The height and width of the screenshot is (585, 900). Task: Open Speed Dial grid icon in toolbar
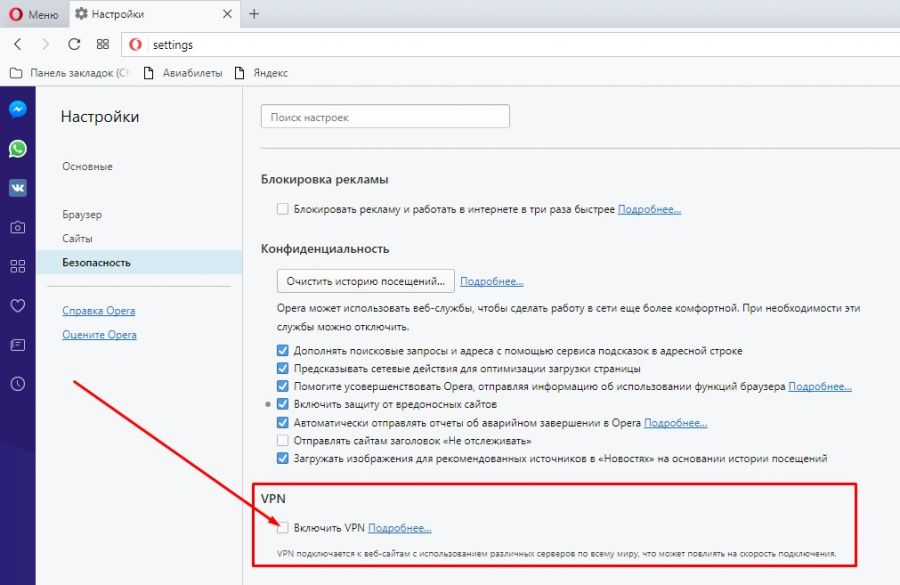[x=103, y=44]
